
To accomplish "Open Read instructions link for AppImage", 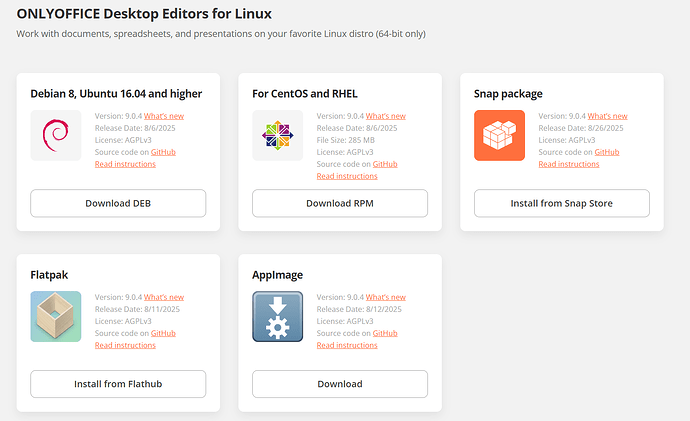I will [347, 345].
